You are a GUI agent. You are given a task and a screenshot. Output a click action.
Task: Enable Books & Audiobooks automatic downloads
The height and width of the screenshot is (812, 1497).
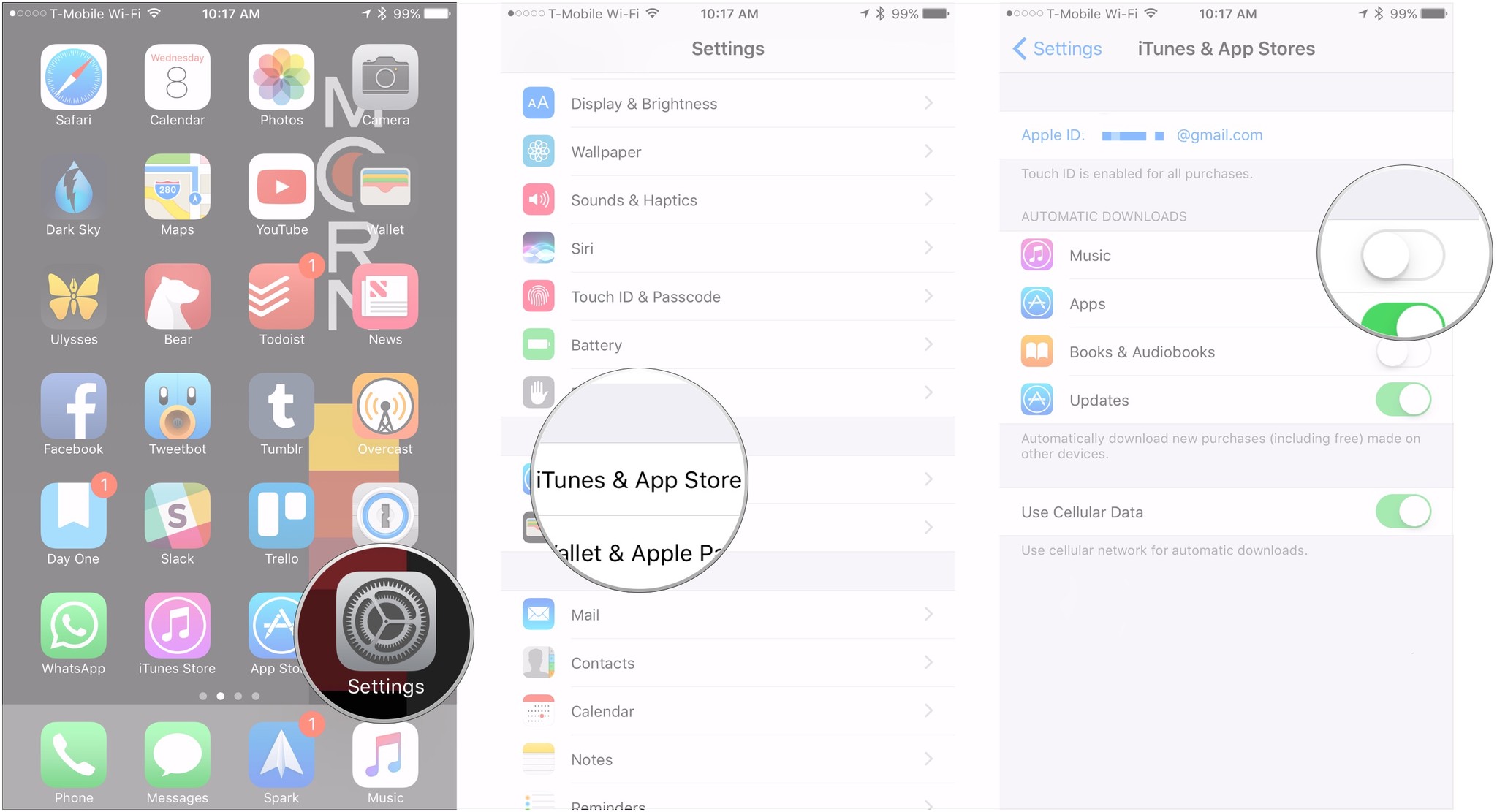pos(1403,352)
